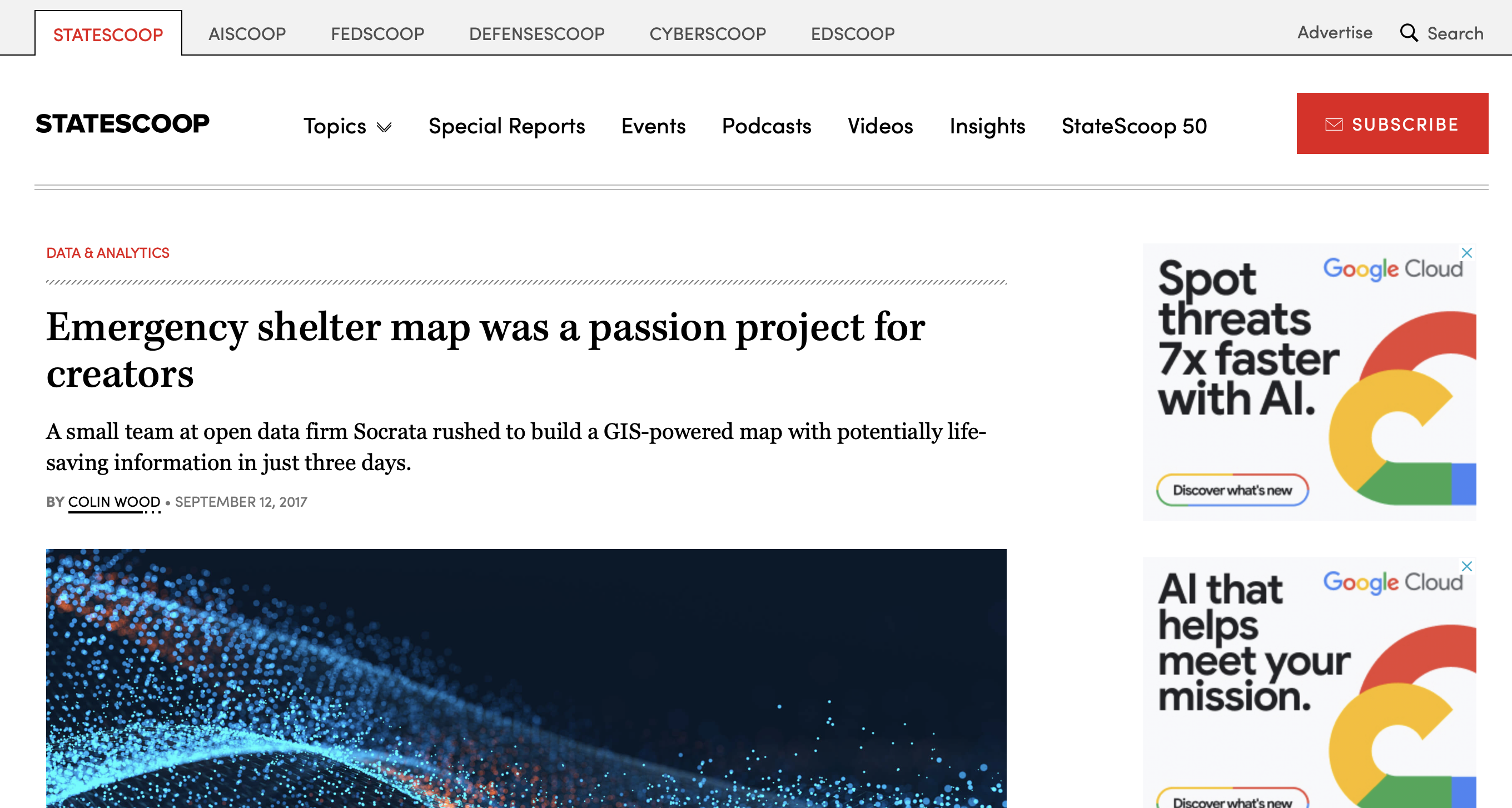Click the article's hero image
Screen dimensions: 1512x808
tap(526, 678)
